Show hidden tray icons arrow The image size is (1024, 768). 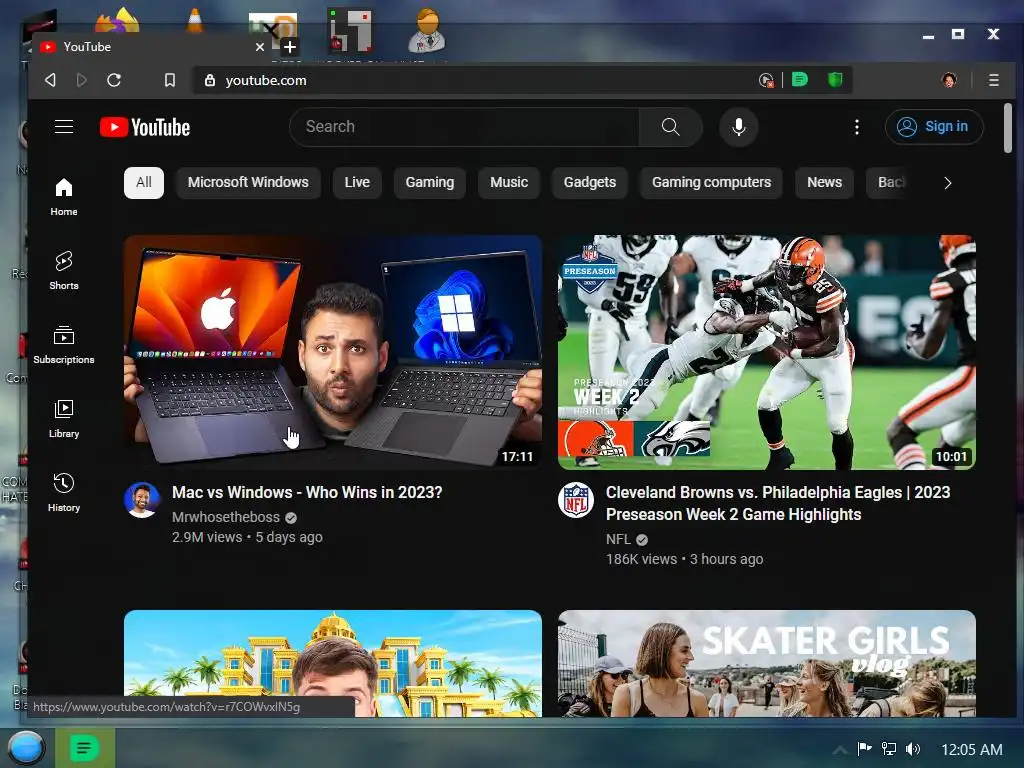pyautogui.click(x=840, y=750)
